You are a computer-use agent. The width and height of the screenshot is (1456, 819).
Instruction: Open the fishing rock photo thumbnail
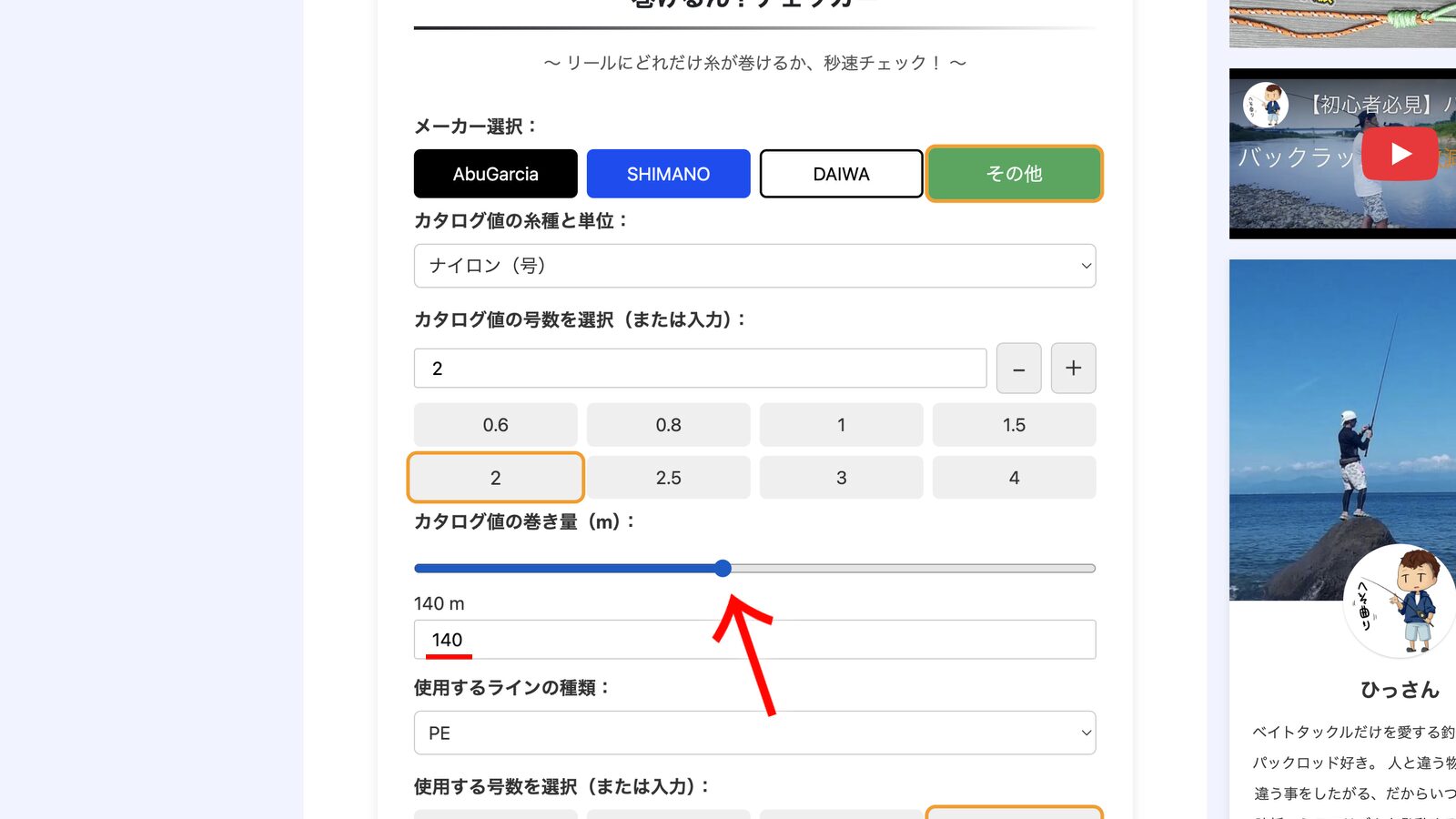(1342, 430)
